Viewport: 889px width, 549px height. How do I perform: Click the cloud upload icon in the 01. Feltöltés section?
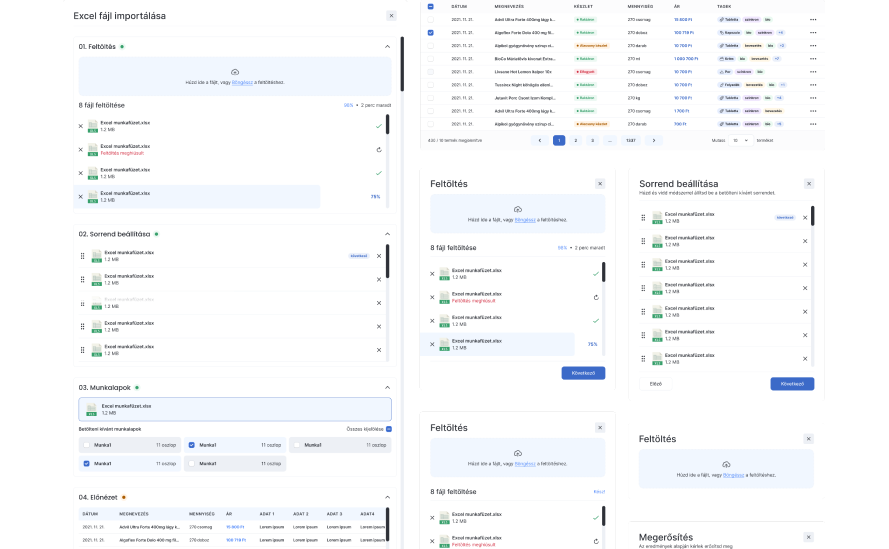[235, 72]
